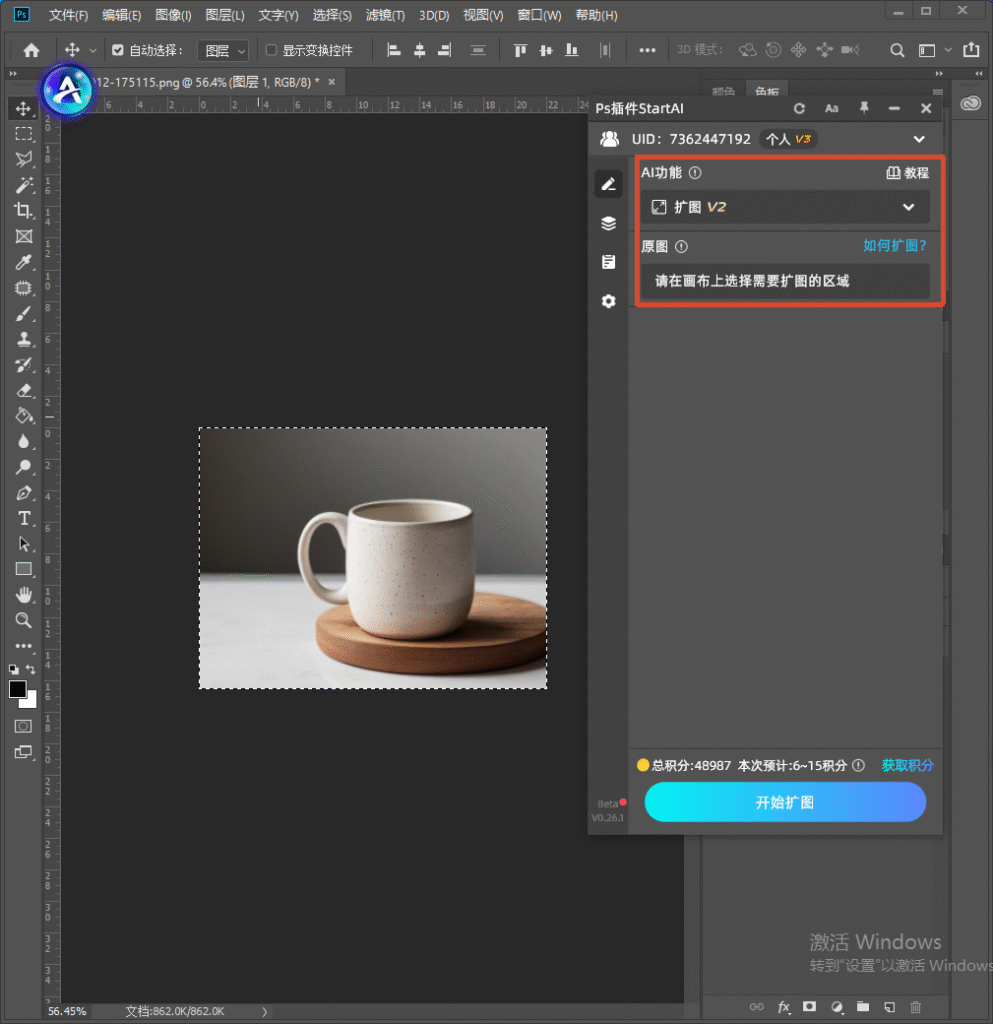Expand the UID account chevron
993x1024 pixels.
coord(919,139)
